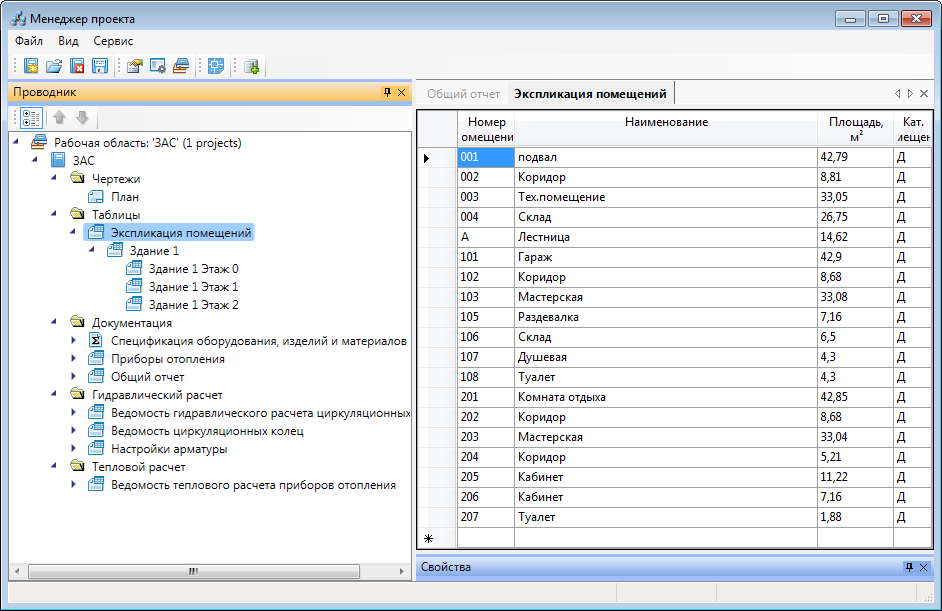The width and height of the screenshot is (942, 611).
Task: Click the new row asterisk marker
Action: [x=428, y=538]
